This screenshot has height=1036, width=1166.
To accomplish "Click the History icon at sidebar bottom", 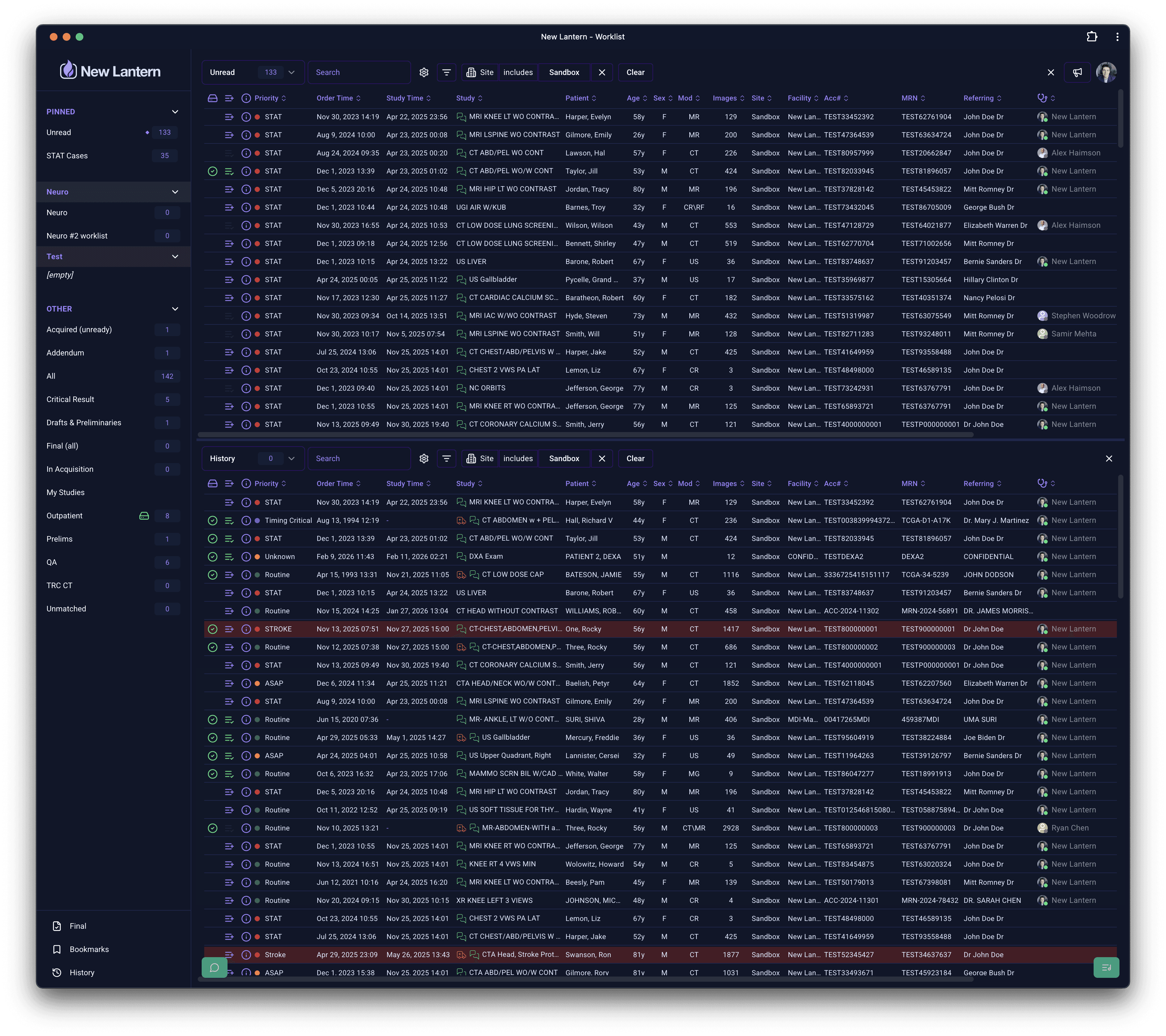I will [57, 973].
